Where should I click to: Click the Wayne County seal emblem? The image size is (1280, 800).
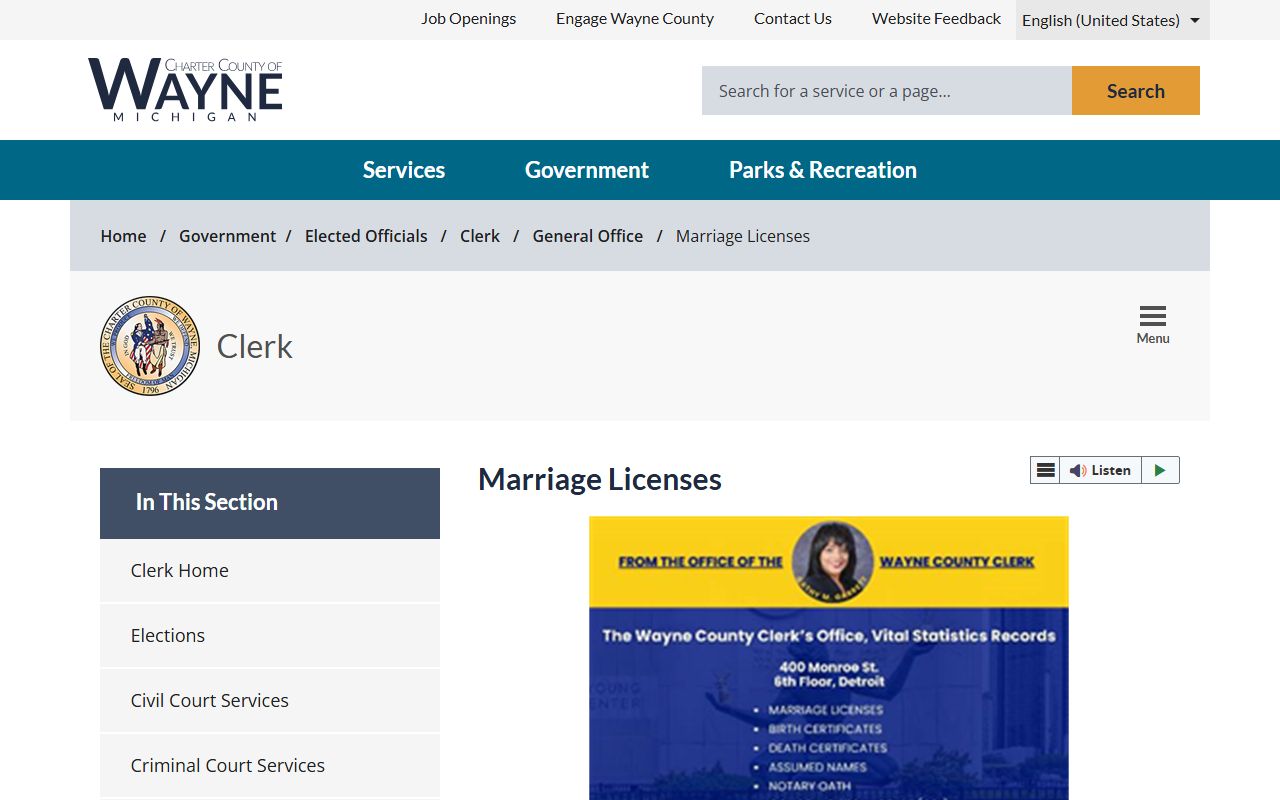(x=150, y=346)
